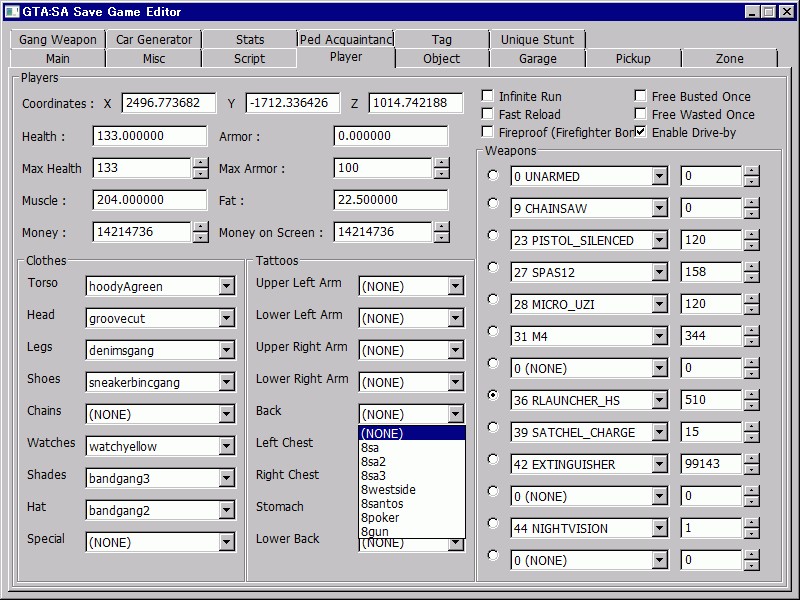The height and width of the screenshot is (600, 800).
Task: Increase Money using its spinner up arrow
Action: (x=201, y=227)
